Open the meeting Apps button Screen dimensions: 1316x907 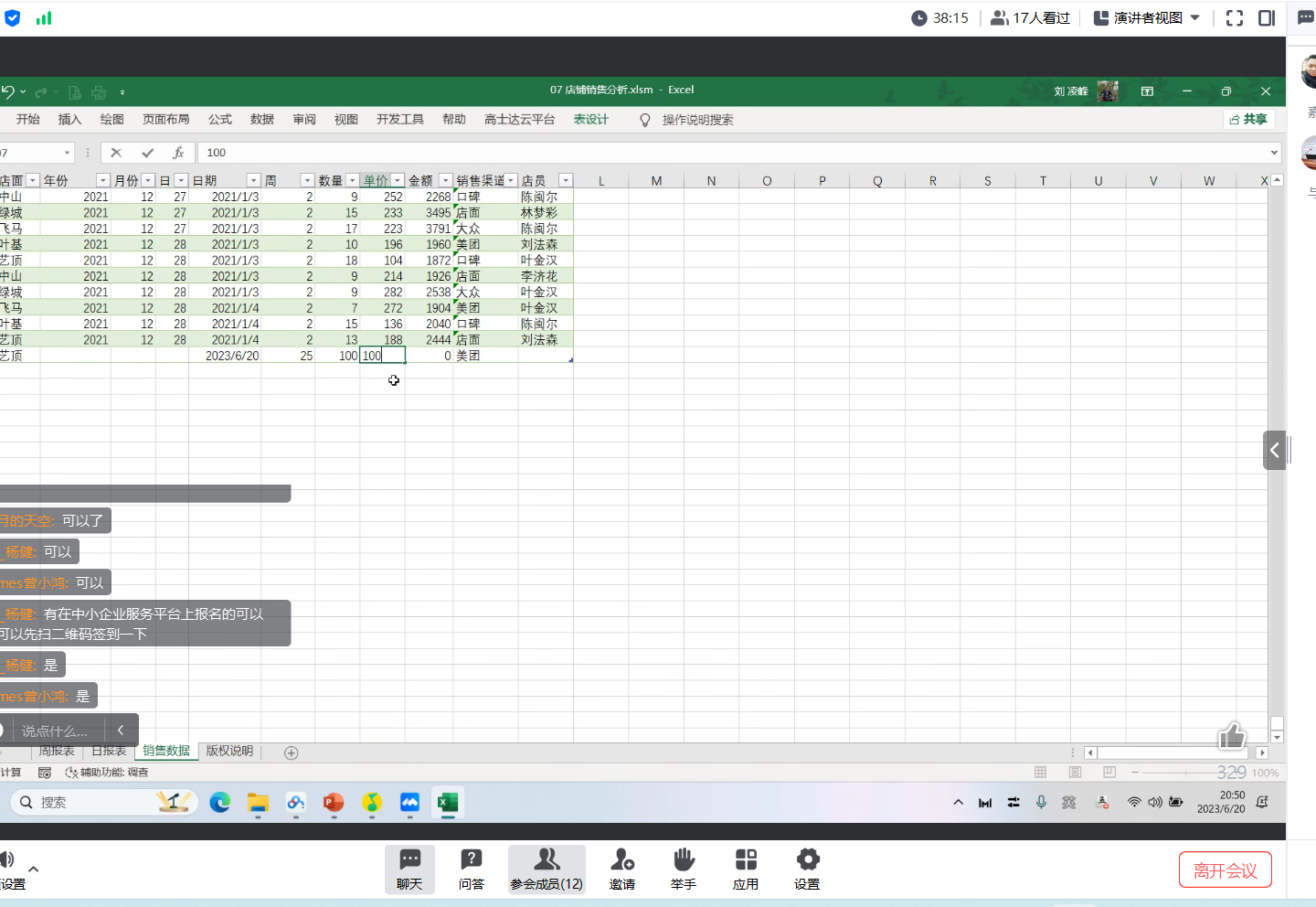[746, 869]
